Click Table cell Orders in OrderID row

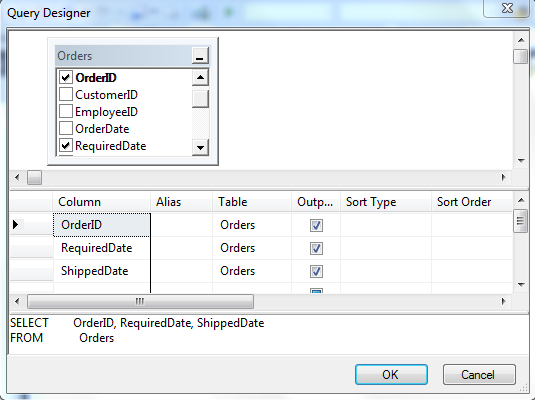pyautogui.click(x=252, y=225)
